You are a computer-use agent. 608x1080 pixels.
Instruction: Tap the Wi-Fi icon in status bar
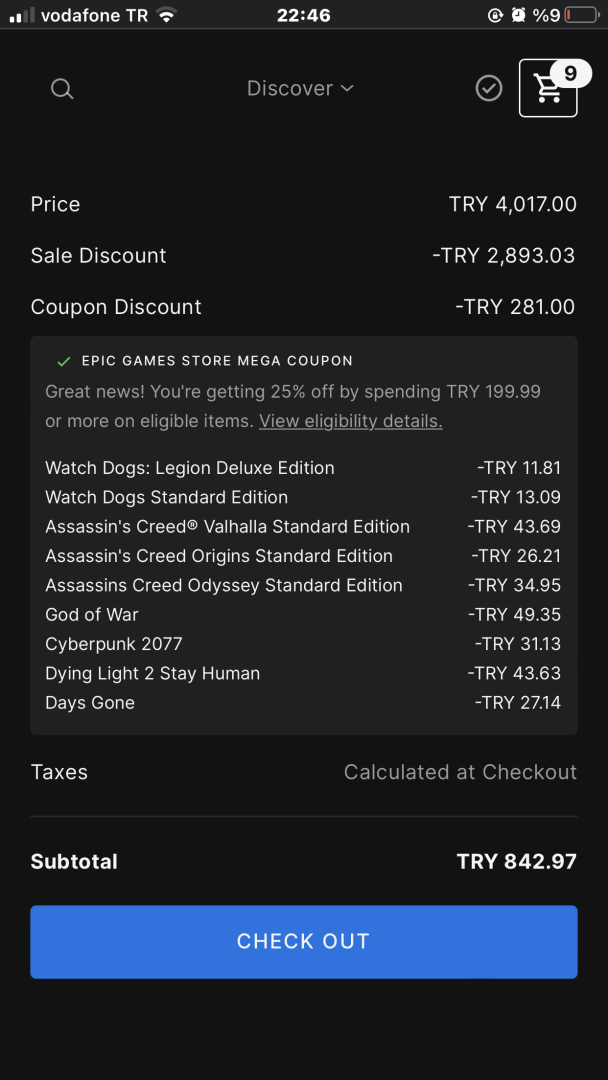click(x=166, y=15)
